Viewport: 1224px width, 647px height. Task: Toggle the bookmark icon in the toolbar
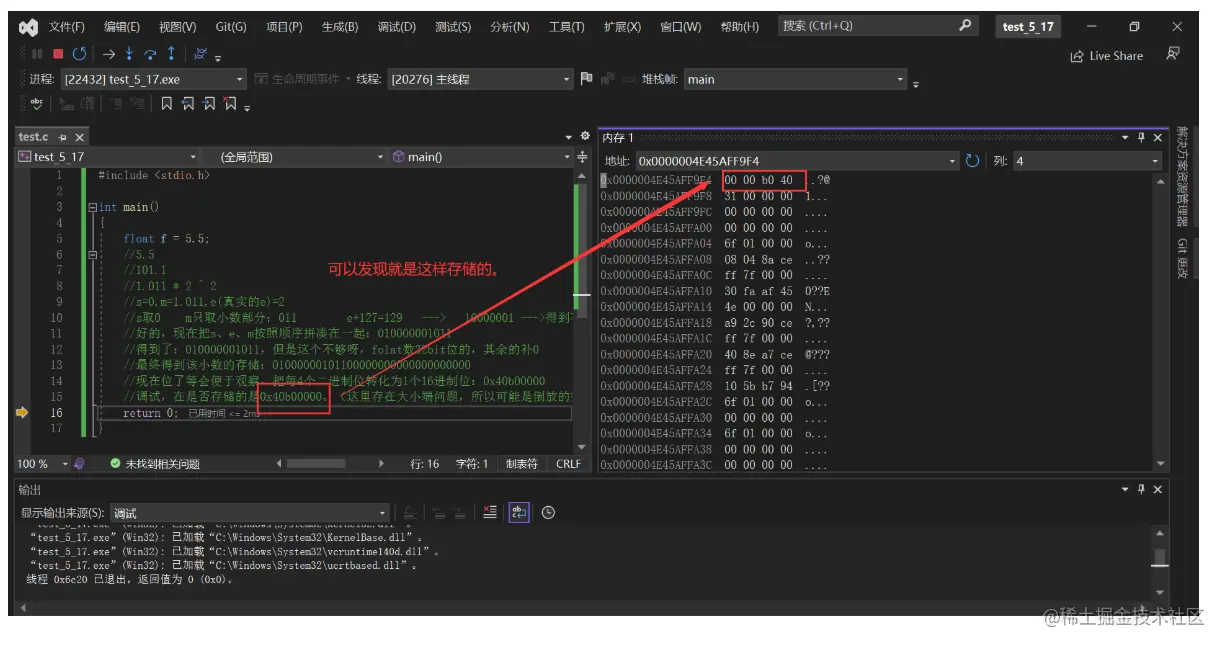[167, 103]
